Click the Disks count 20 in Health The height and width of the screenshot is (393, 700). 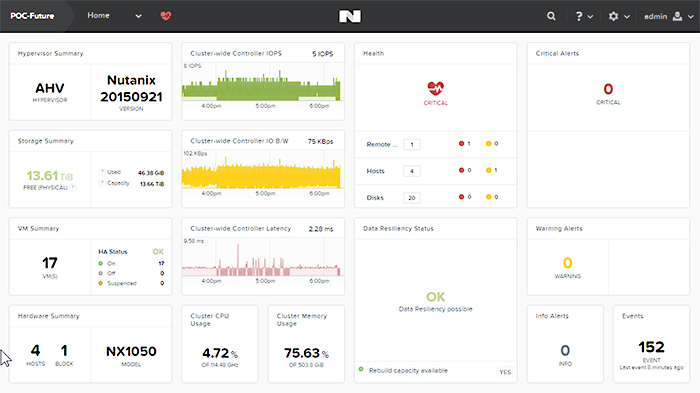412,198
